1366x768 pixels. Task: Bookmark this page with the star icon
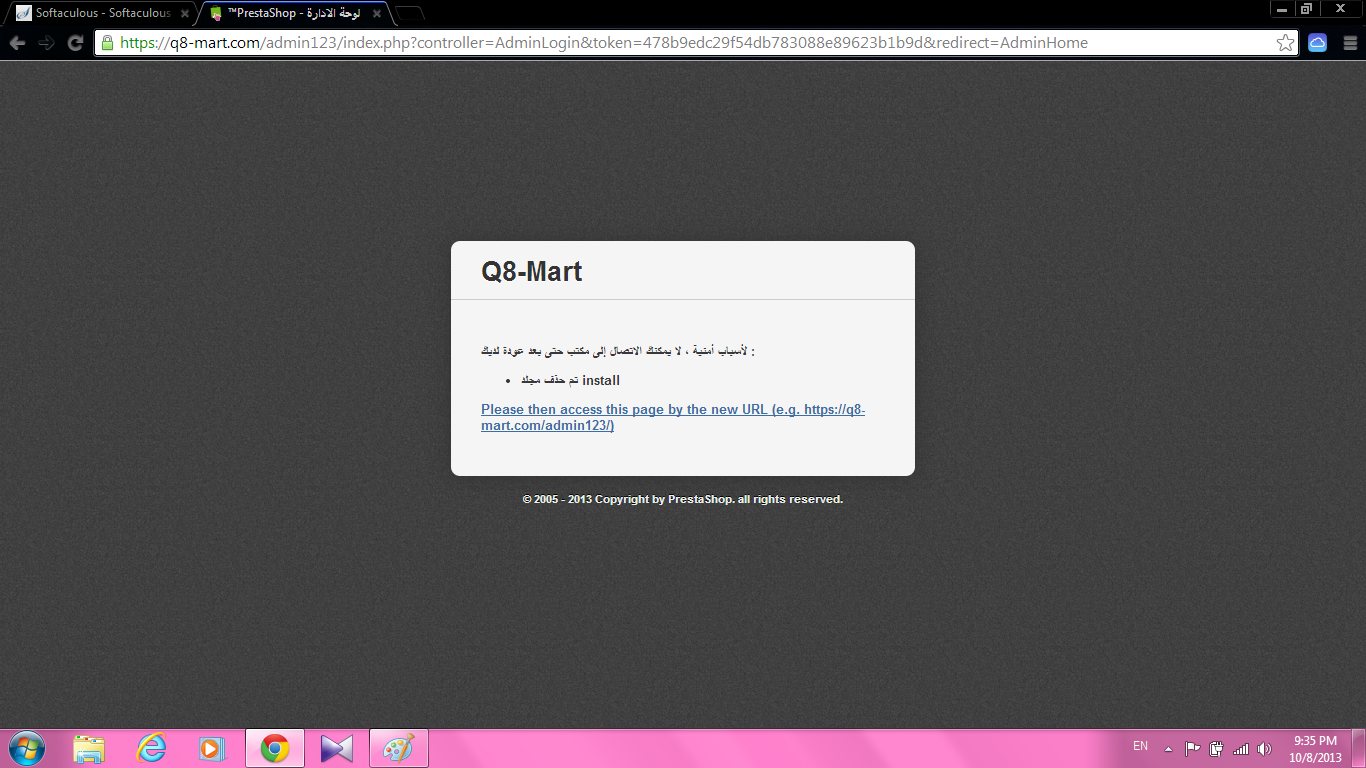tap(1285, 43)
